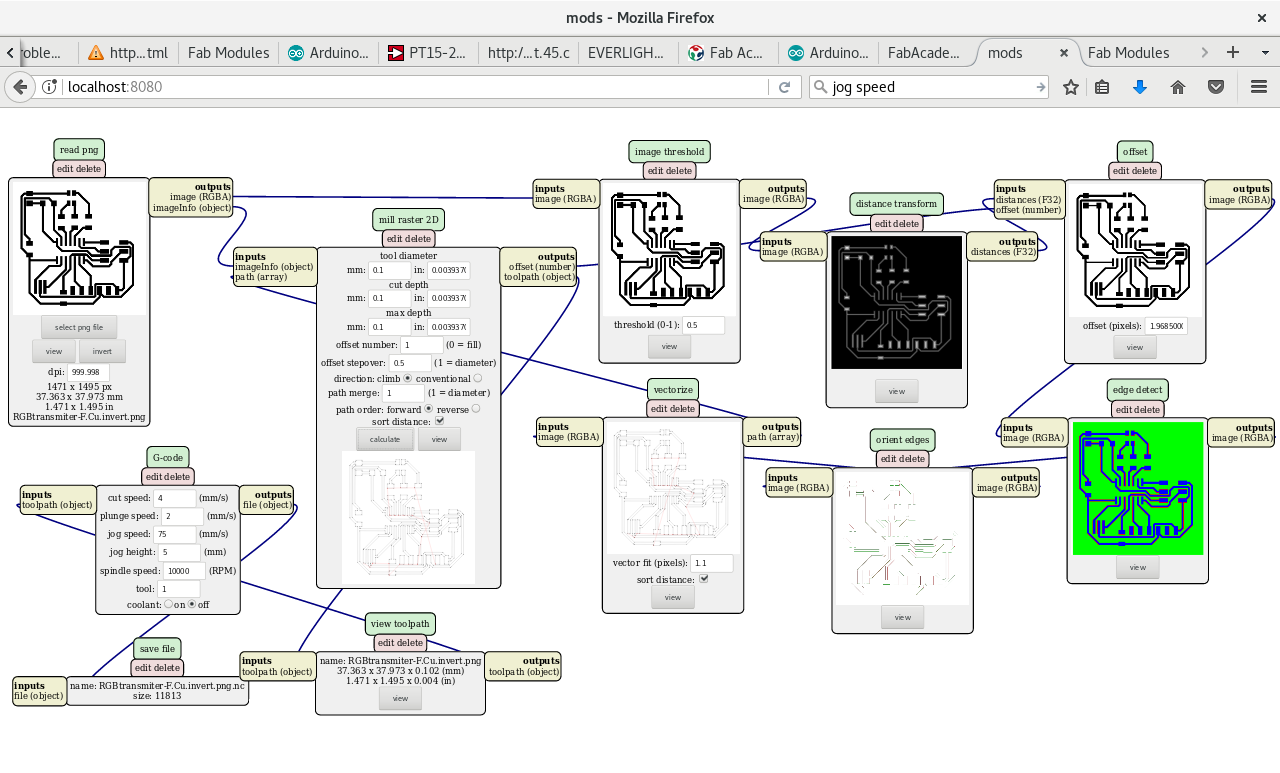Go to the Firefox home page

coord(1178,87)
